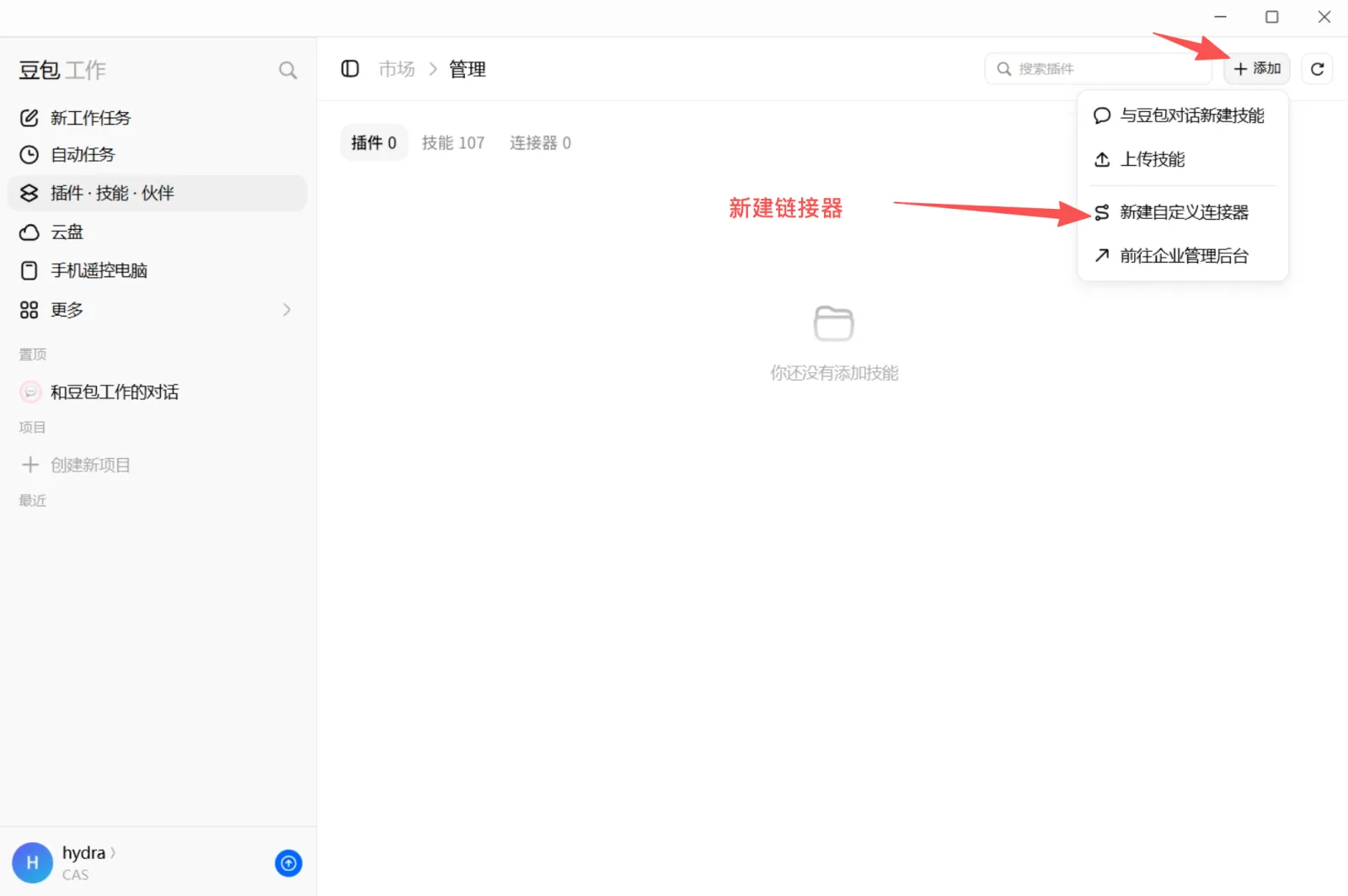Screen dimensions: 1348x896
Task: Click 创建新项目 label
Action: tap(90, 465)
